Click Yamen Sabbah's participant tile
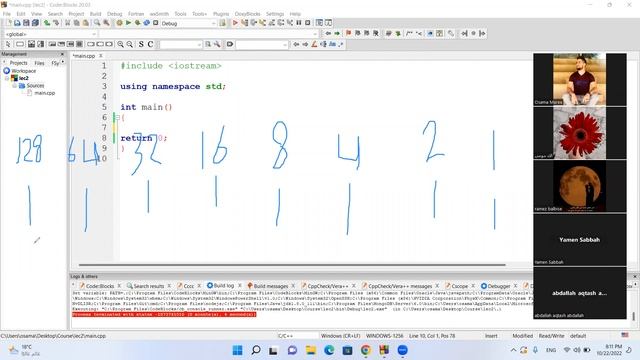Viewport: 640px width, 360px height. 580,240
